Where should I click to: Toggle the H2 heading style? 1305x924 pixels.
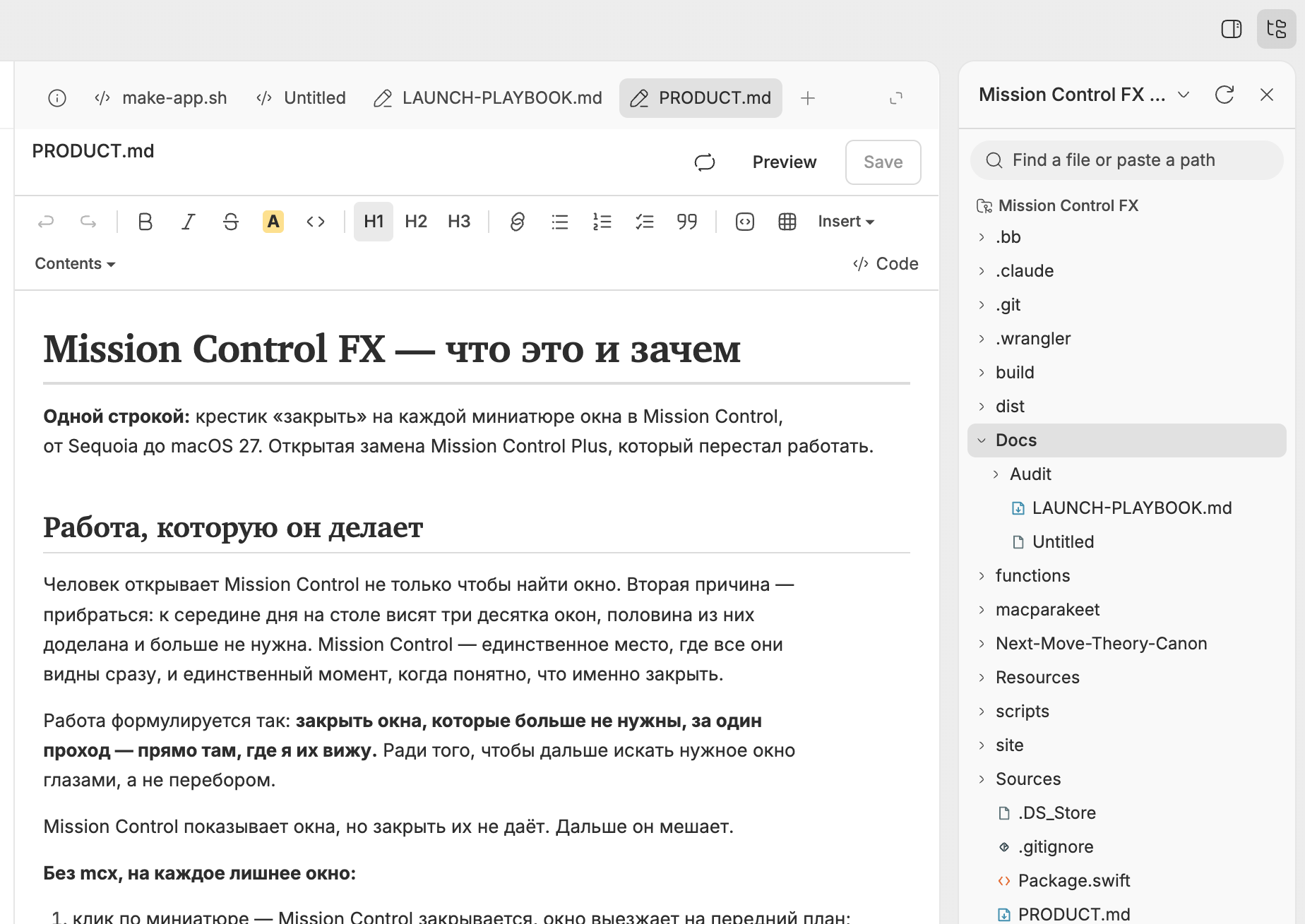416,222
